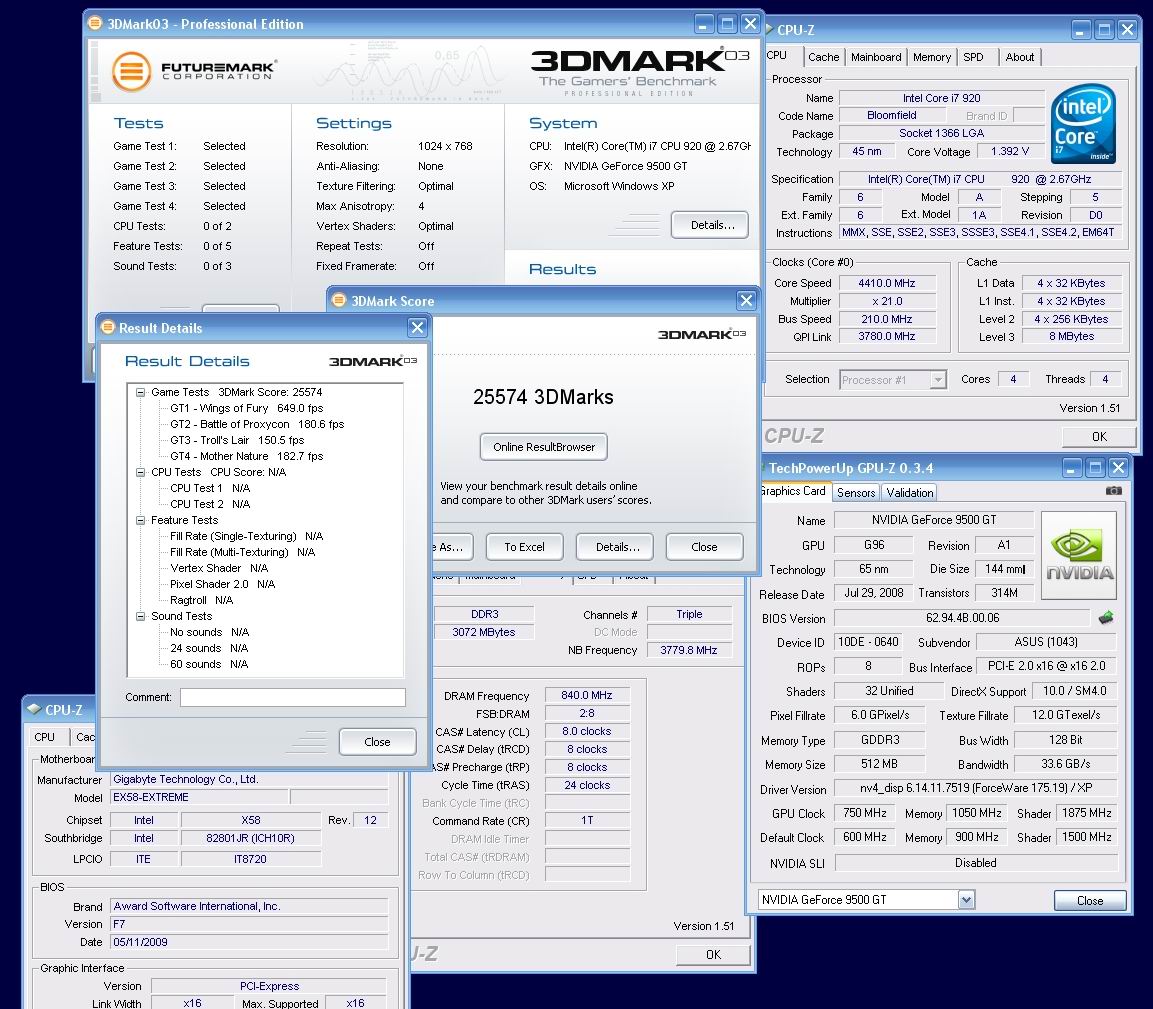Screen dimensions: 1153x1009
Task: Click Close button in Result Details dialog
Action: pyautogui.click(x=377, y=741)
